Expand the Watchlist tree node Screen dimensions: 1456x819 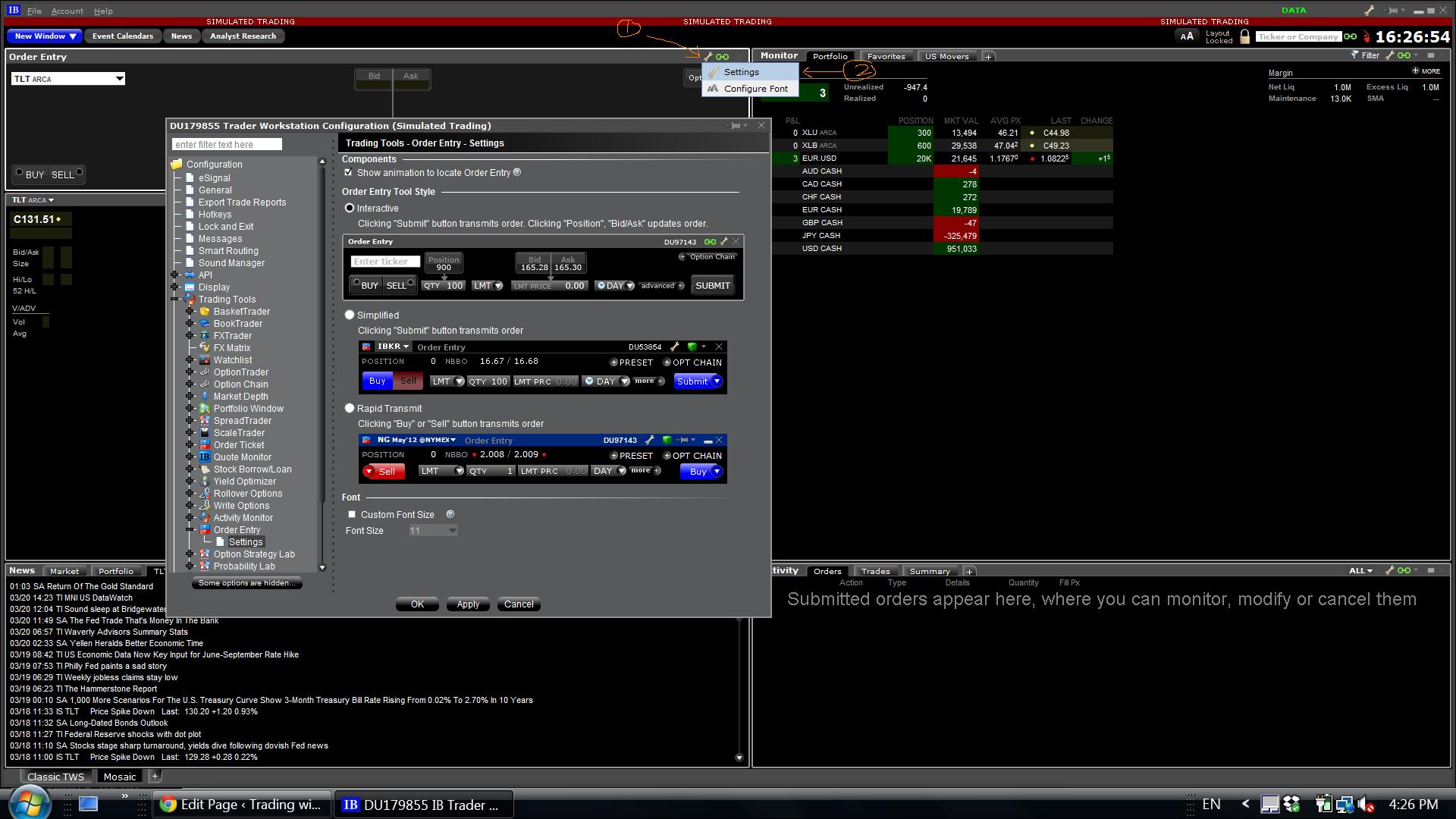click(x=190, y=360)
